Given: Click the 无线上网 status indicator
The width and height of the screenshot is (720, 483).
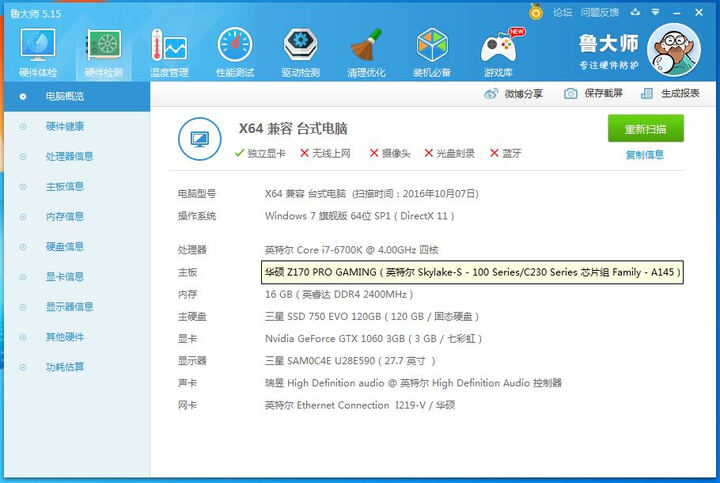Looking at the screenshot, I should tap(325, 153).
